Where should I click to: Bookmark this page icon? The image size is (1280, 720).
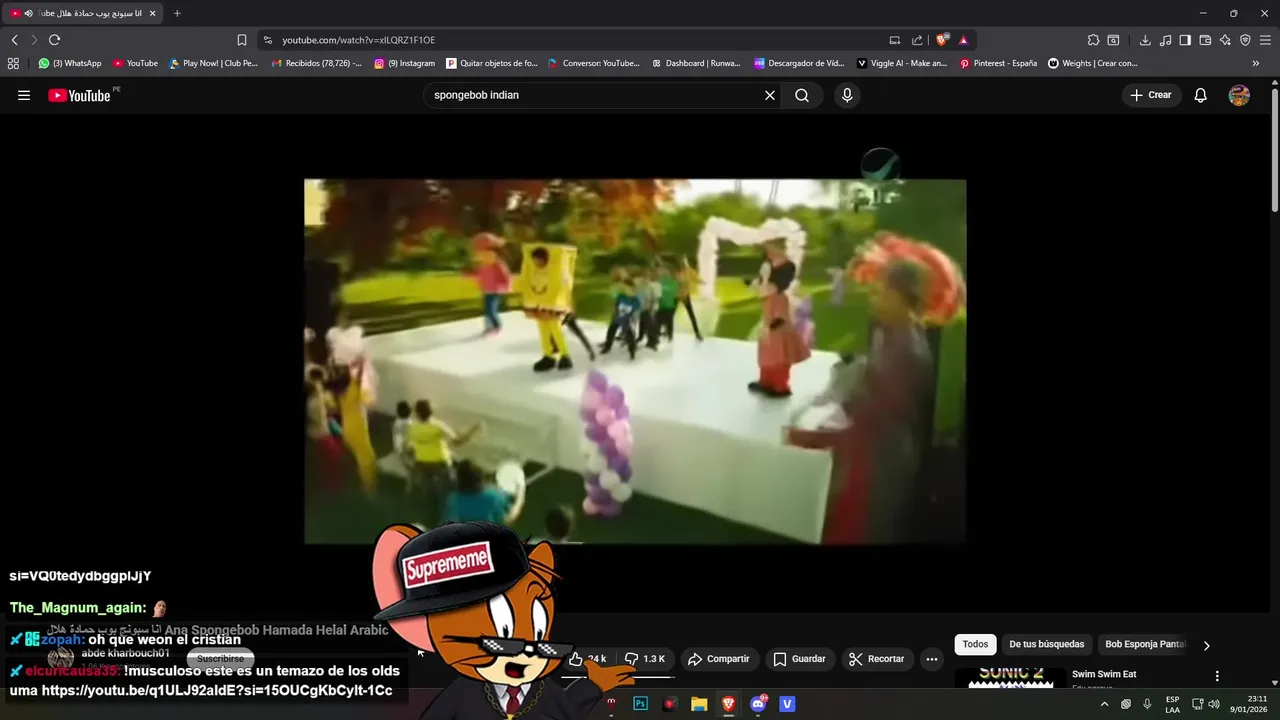pos(241,40)
